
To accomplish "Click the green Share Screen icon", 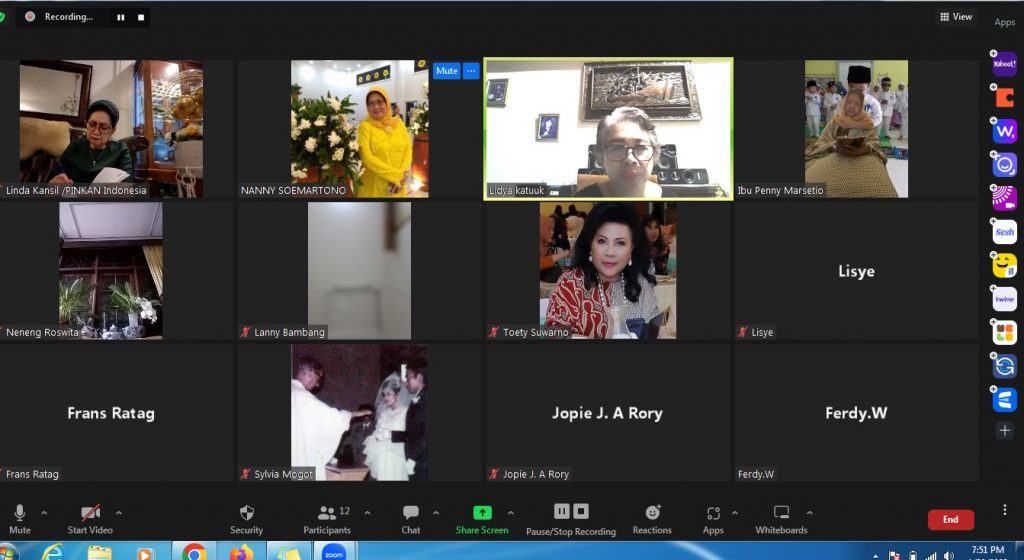I will tap(482, 513).
